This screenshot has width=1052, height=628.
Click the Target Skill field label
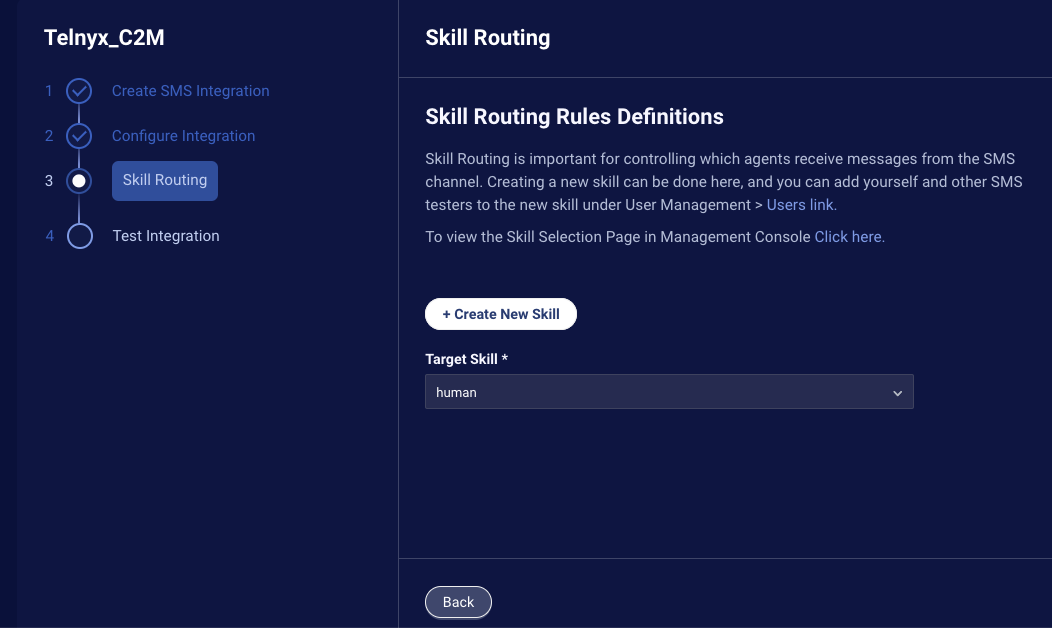[466, 359]
